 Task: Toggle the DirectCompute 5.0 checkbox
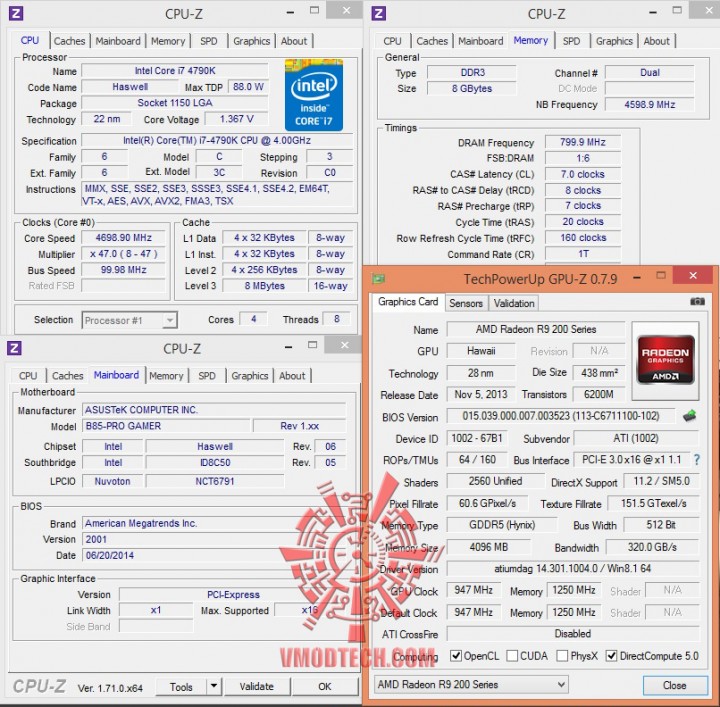click(x=611, y=656)
